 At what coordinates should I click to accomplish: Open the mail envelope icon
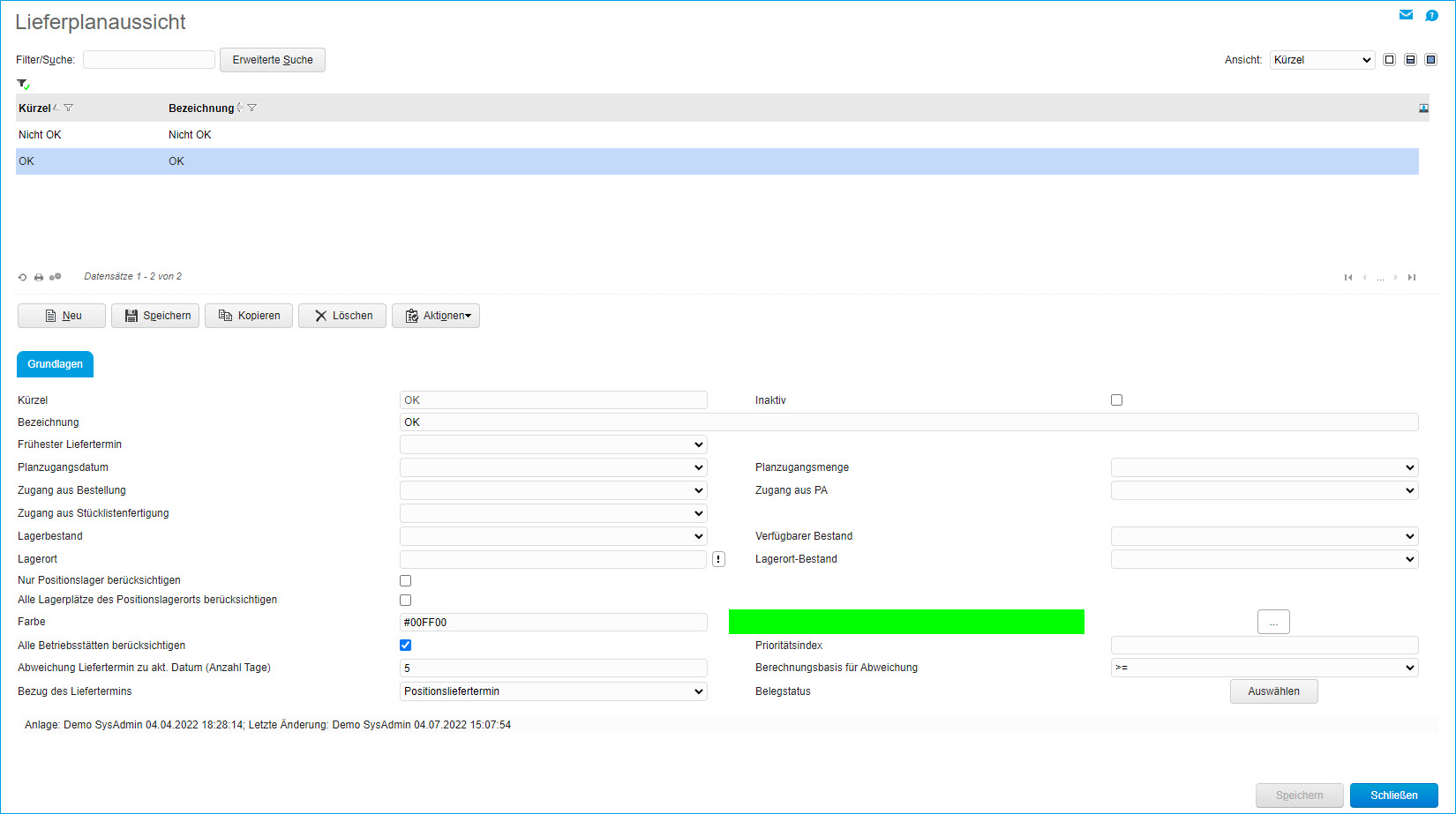pos(1406,15)
